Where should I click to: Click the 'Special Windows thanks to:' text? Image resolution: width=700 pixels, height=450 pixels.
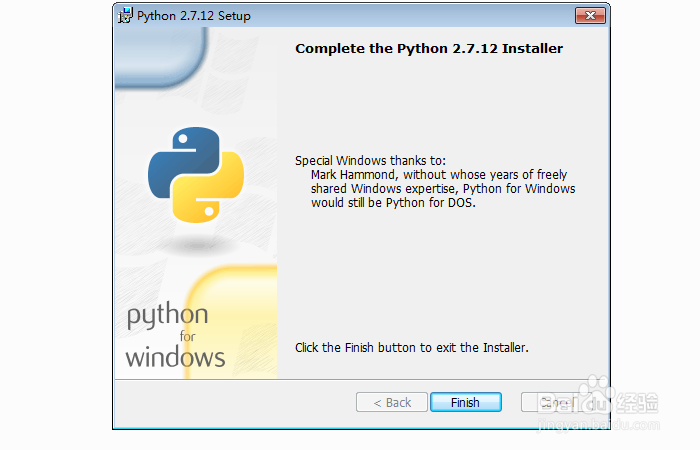pyautogui.click(x=370, y=161)
